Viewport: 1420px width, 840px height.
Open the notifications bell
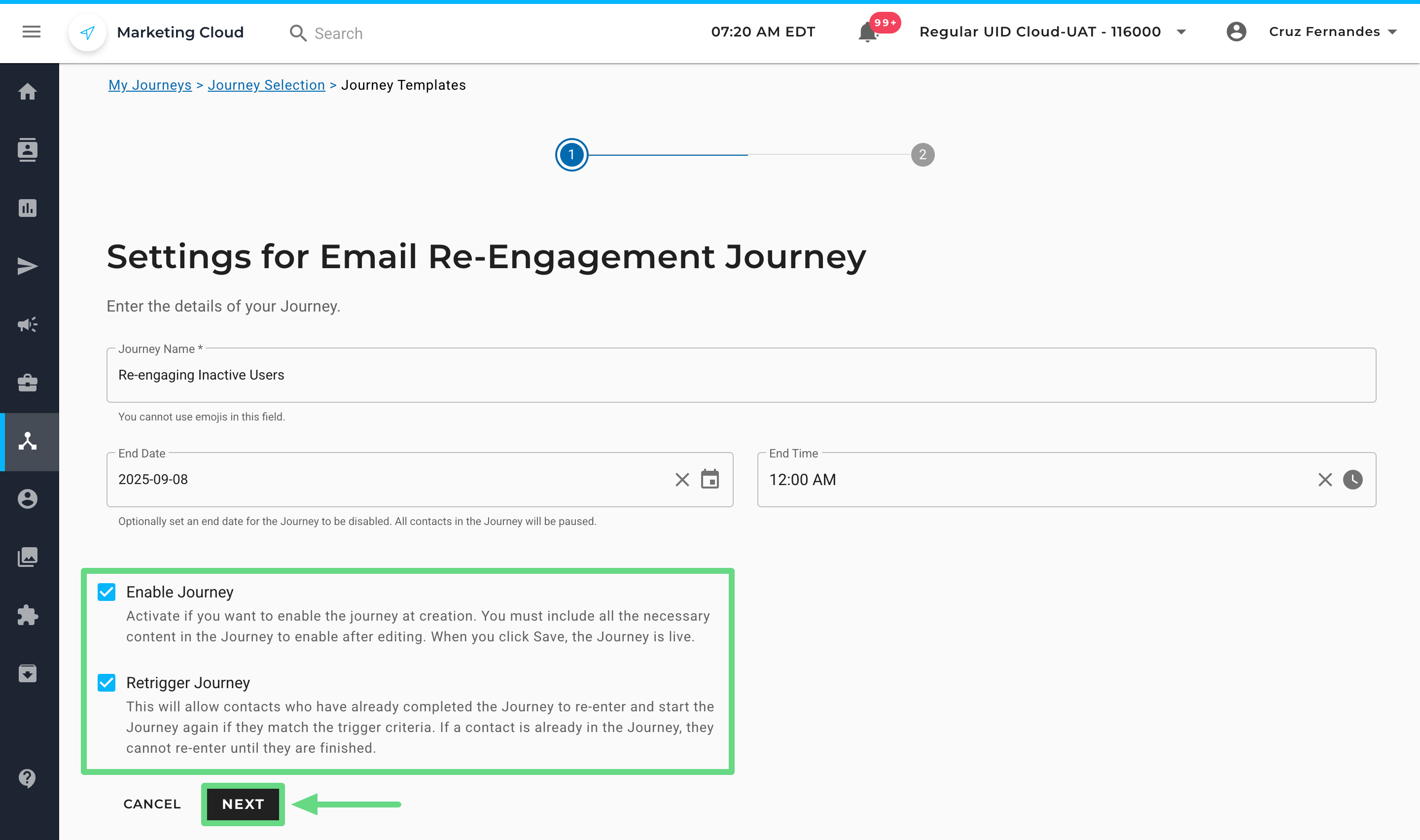tap(868, 32)
